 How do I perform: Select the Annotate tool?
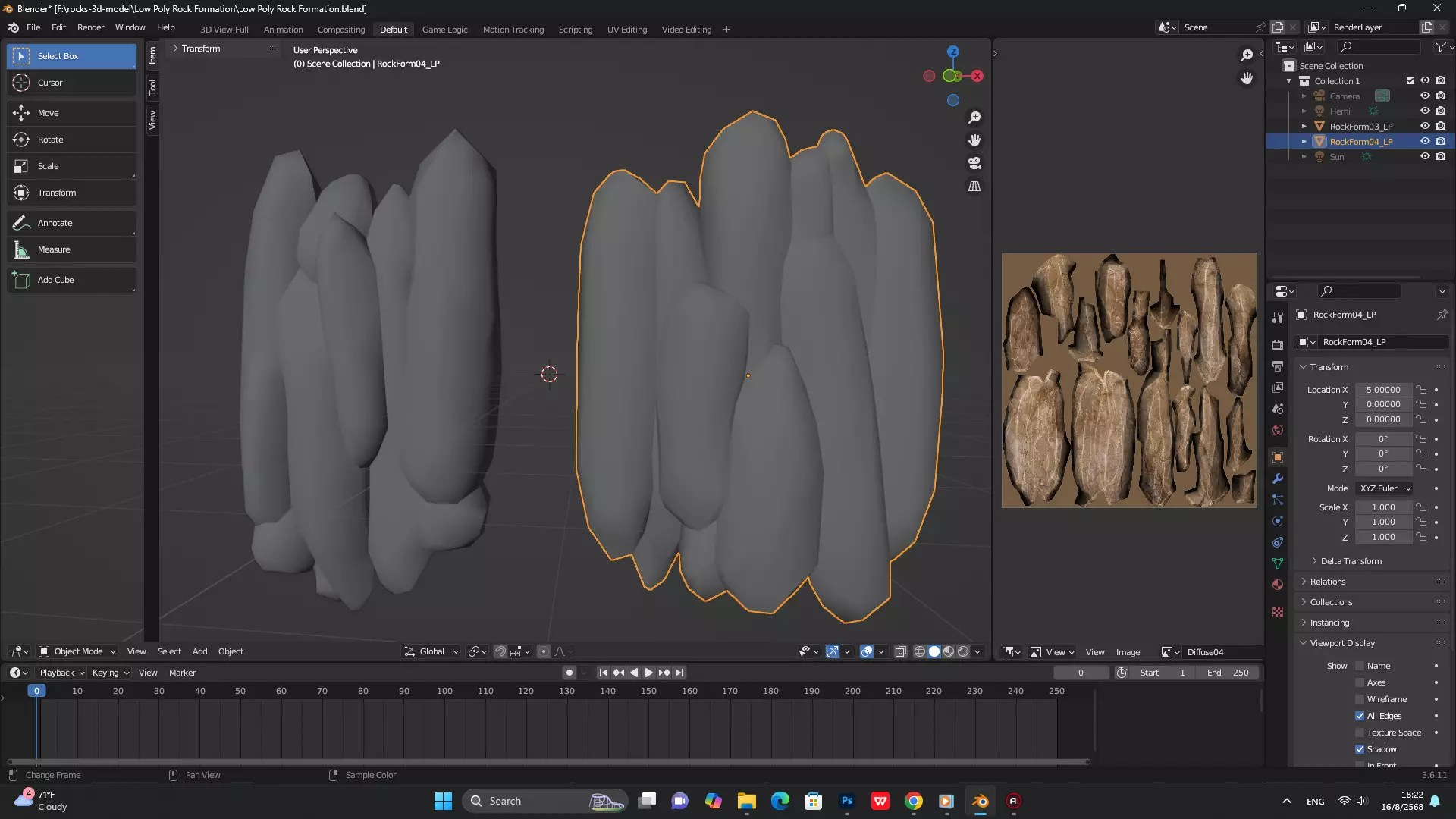(71, 223)
